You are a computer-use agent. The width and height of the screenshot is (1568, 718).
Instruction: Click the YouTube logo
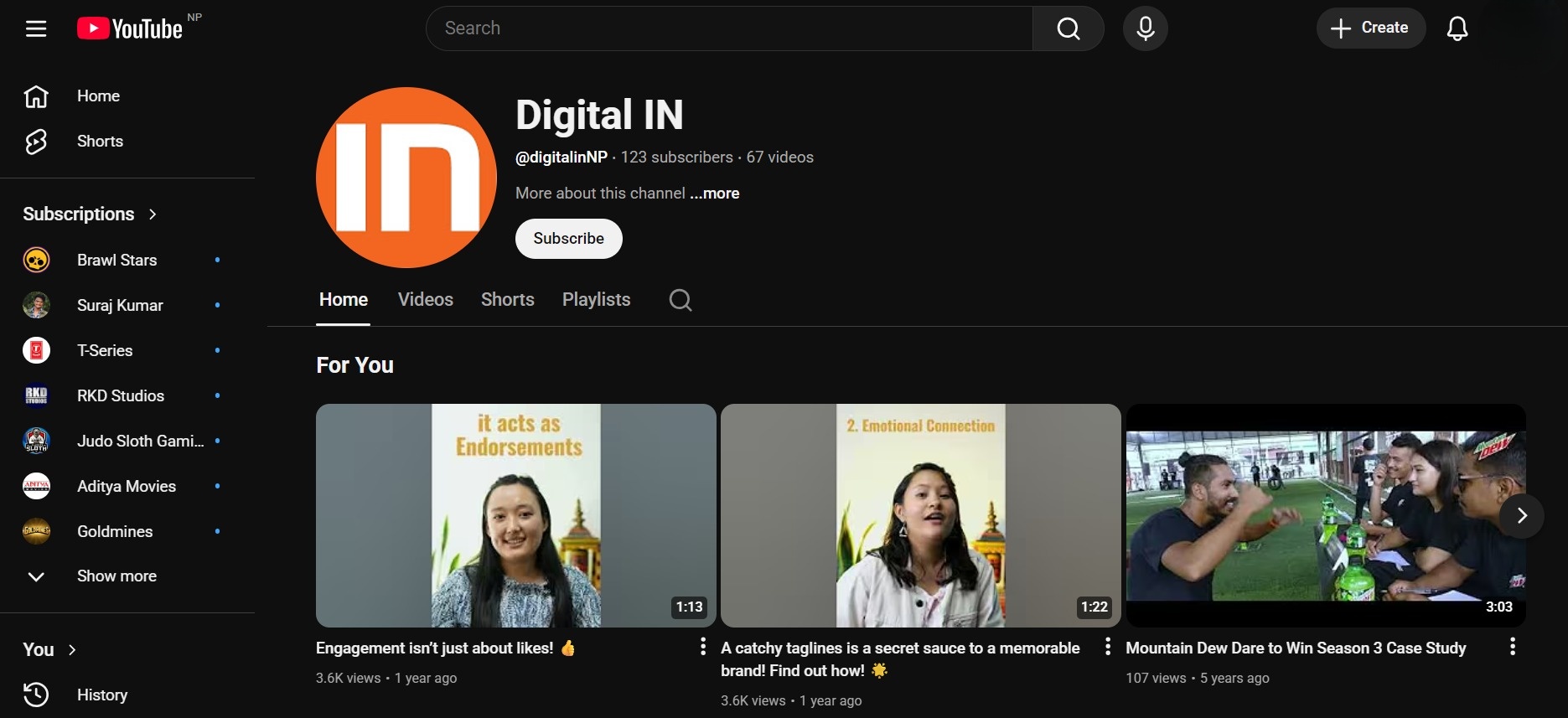(x=130, y=28)
